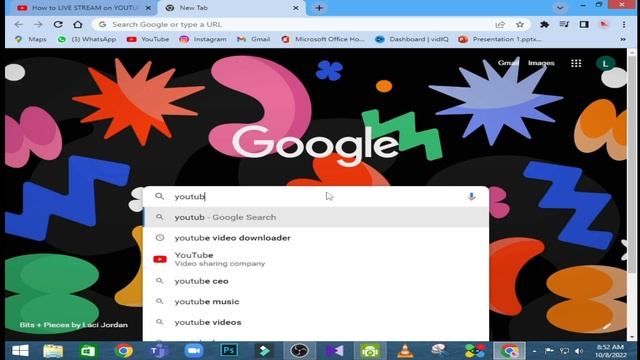The image size is (640, 360).
Task: Open the Gmail link at top right
Action: point(508,63)
